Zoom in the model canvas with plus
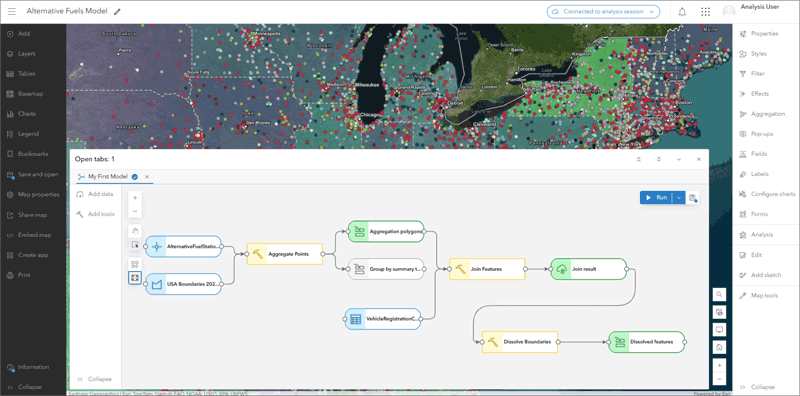Viewport: 800px width, 396px height. tap(135, 198)
